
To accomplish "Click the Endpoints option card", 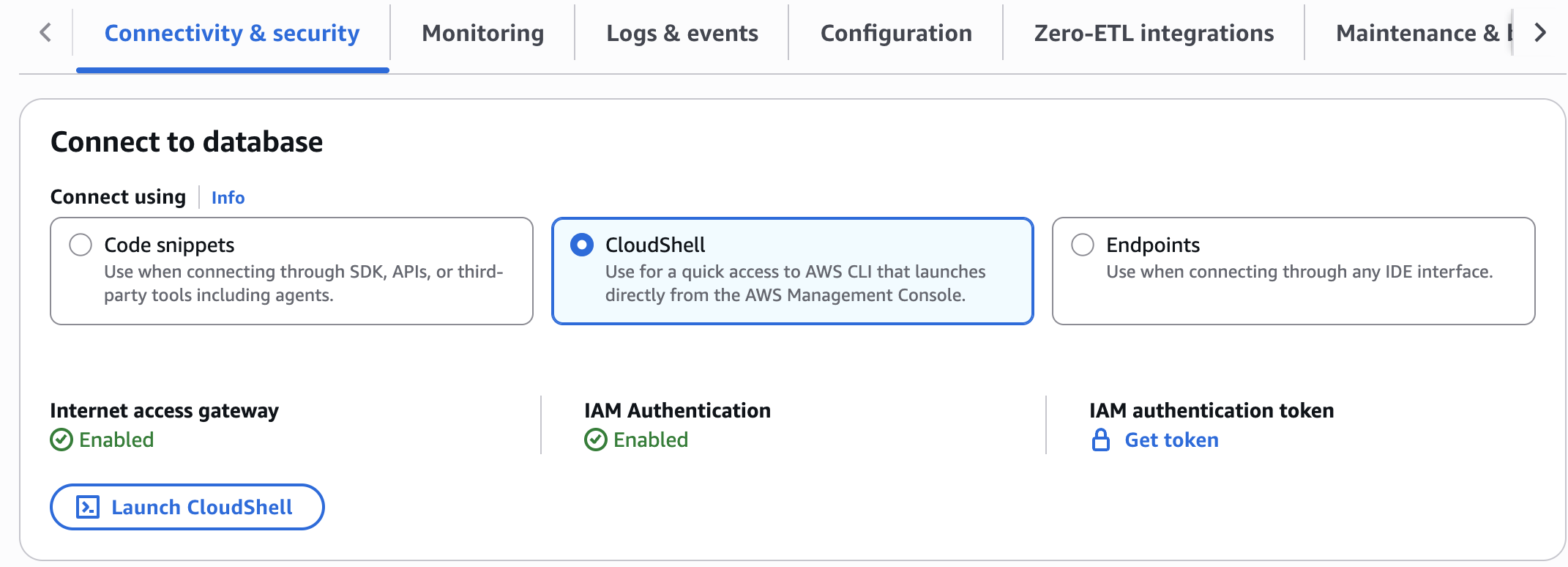I will pos(1293,270).
